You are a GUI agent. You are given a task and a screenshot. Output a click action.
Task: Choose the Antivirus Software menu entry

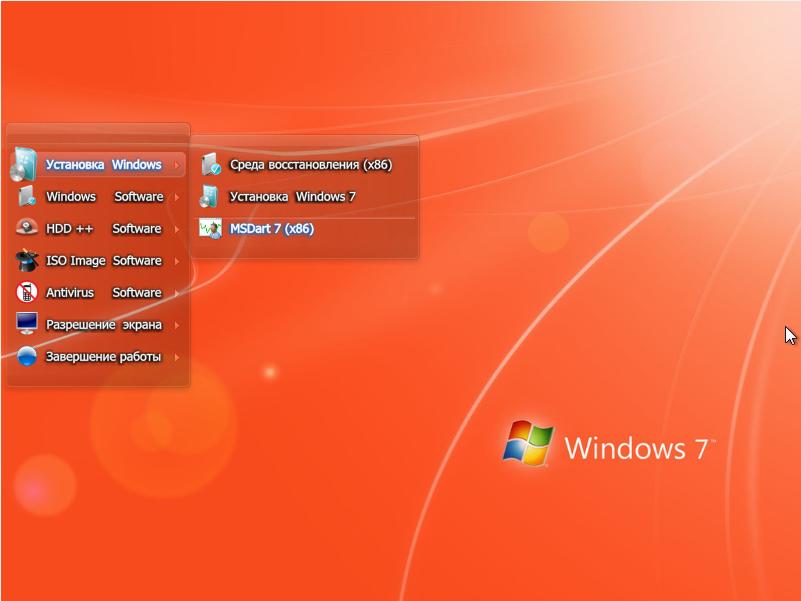point(98,292)
